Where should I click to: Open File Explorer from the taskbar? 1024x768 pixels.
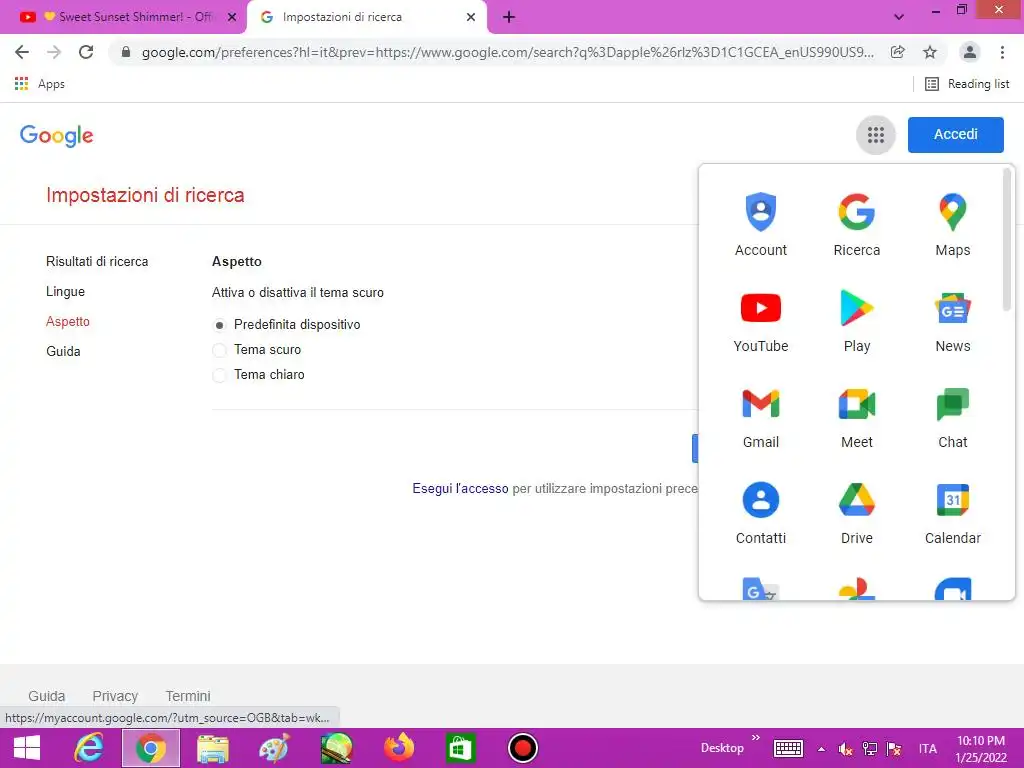tap(213, 748)
